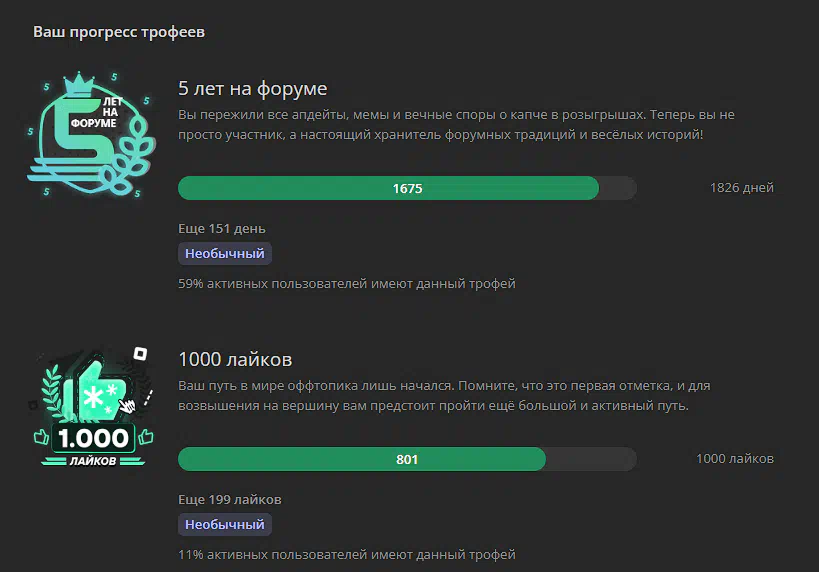
Task: Click the progress bar showing 801
Action: (407, 459)
